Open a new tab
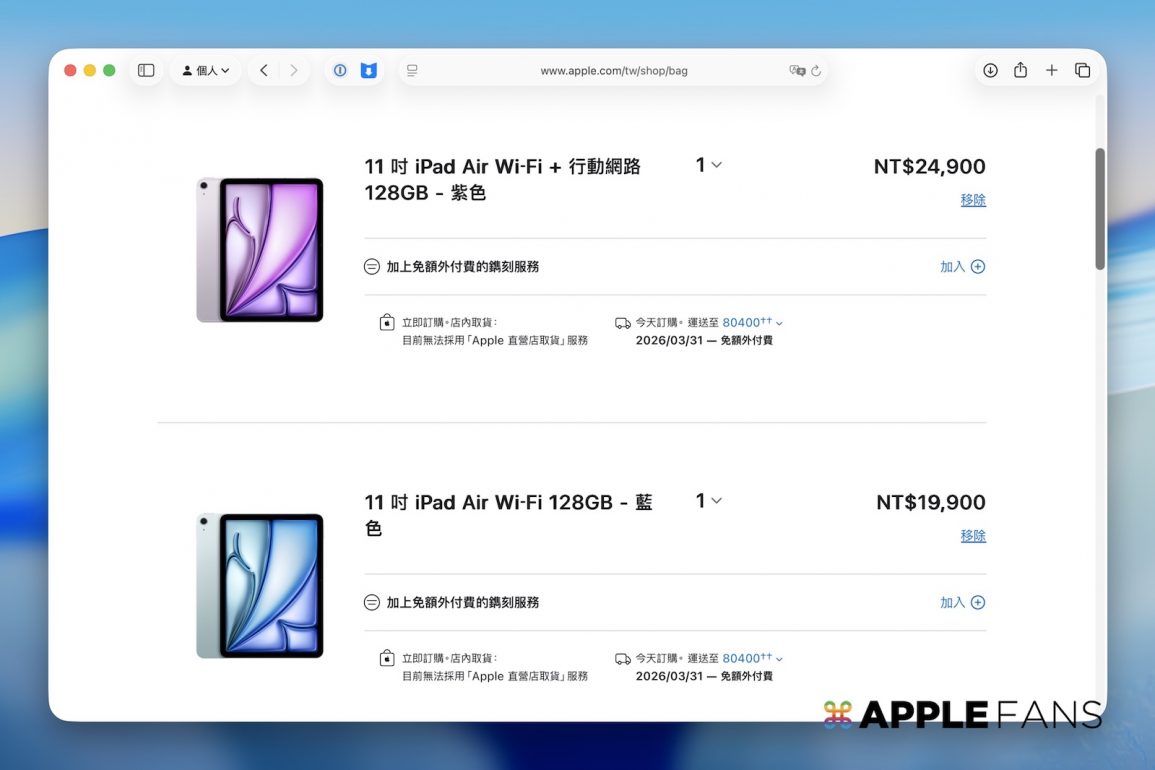 1051,70
